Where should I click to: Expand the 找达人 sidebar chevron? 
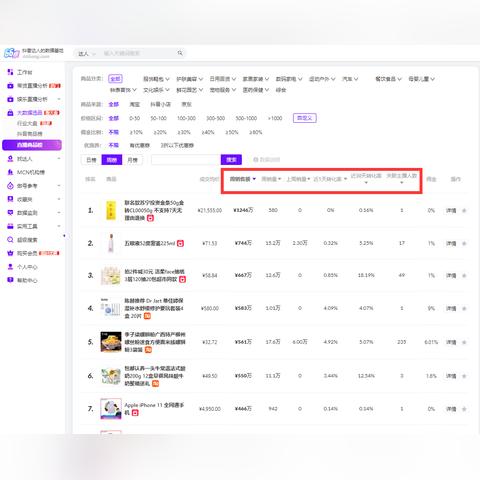(59, 159)
